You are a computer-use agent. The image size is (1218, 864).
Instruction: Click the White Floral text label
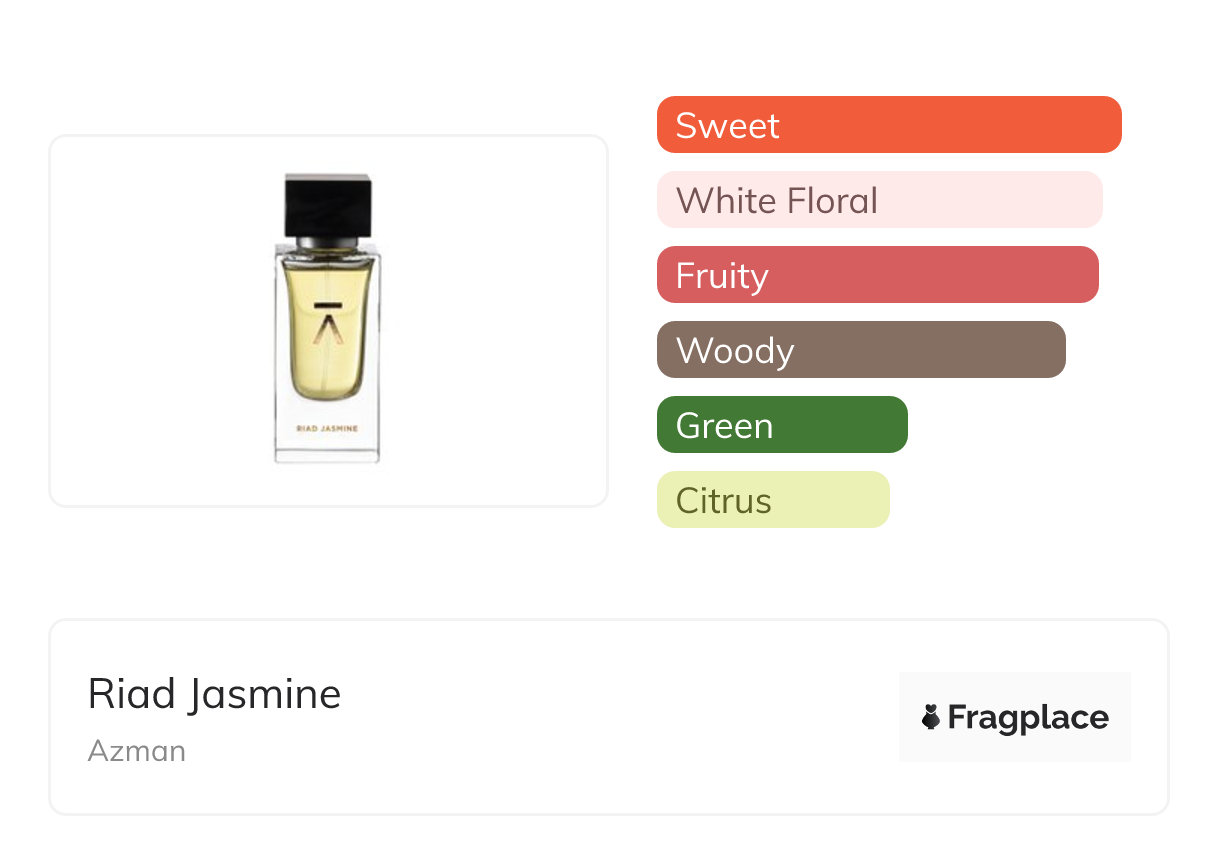[776, 201]
